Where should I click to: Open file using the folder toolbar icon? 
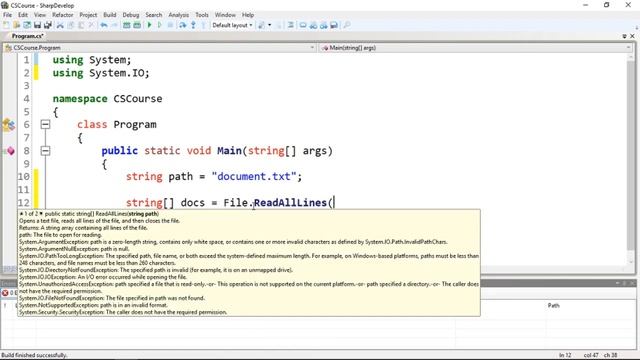(x=16, y=25)
